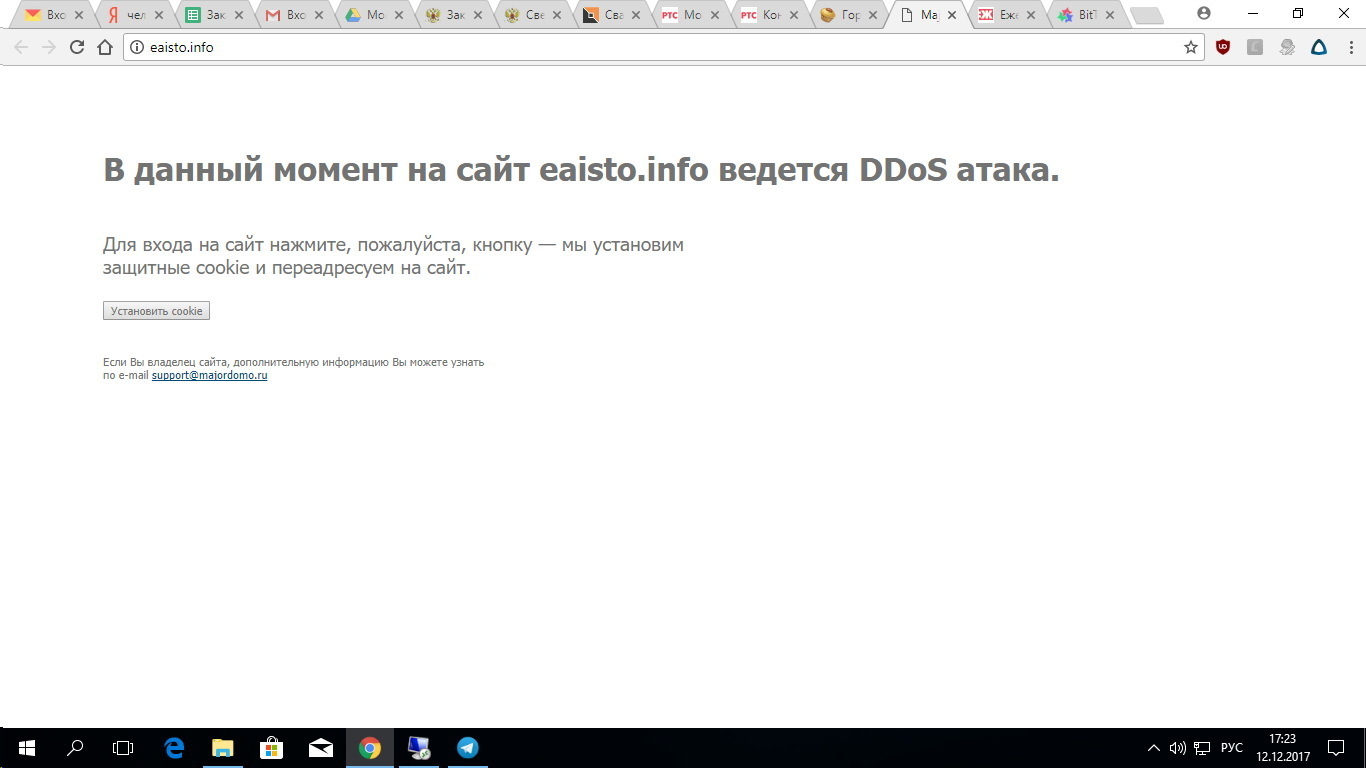Image resolution: width=1366 pixels, height=768 pixels.
Task: Click text 'Если Вы владелец сайта'
Action: point(293,369)
